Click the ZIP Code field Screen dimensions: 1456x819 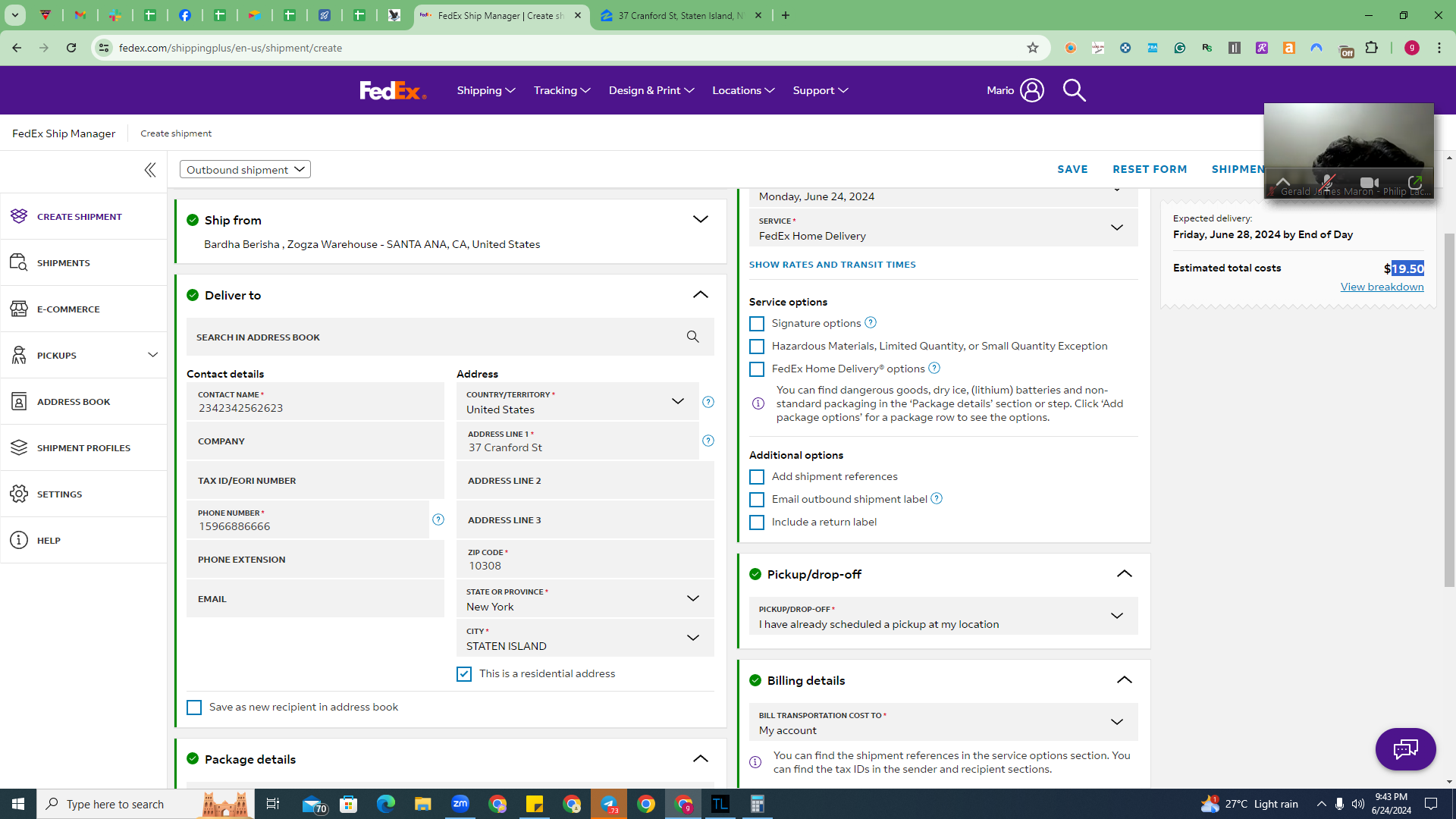(x=585, y=560)
